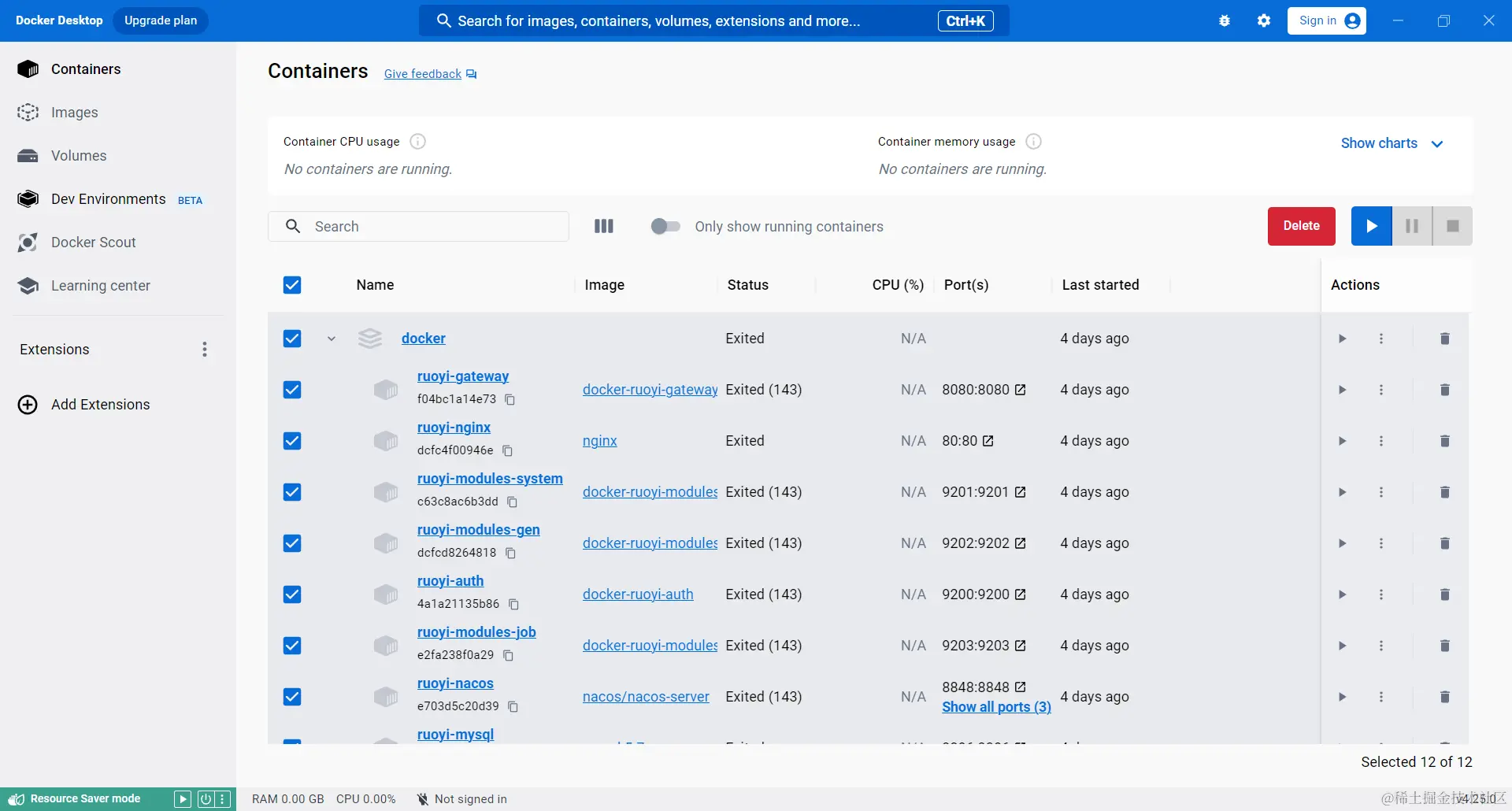Viewport: 1512px width, 811px height.
Task: Uncheck the docker stack checkbox
Action: tap(292, 339)
